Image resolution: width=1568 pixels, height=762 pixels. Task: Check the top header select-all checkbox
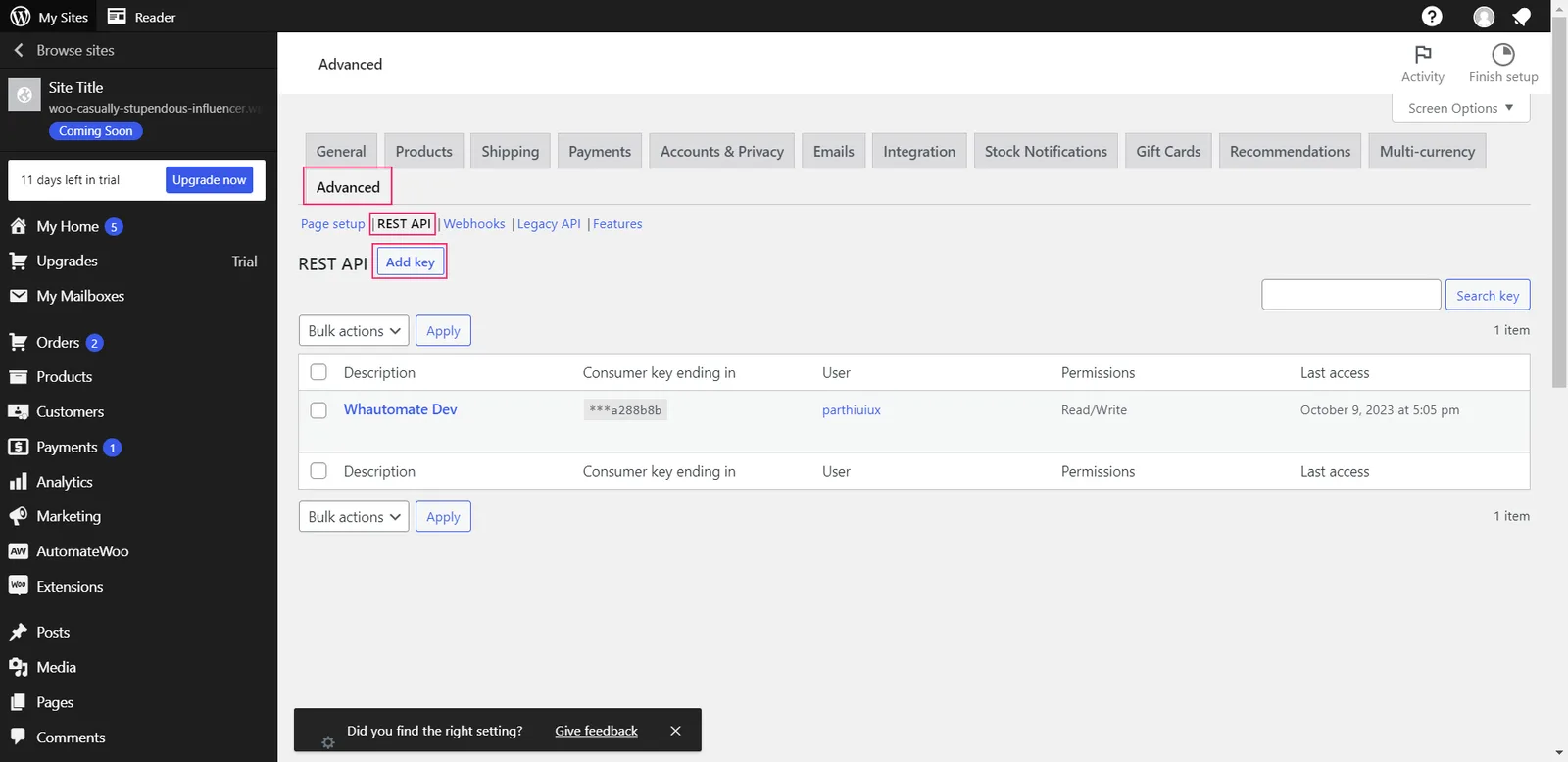[x=318, y=372]
